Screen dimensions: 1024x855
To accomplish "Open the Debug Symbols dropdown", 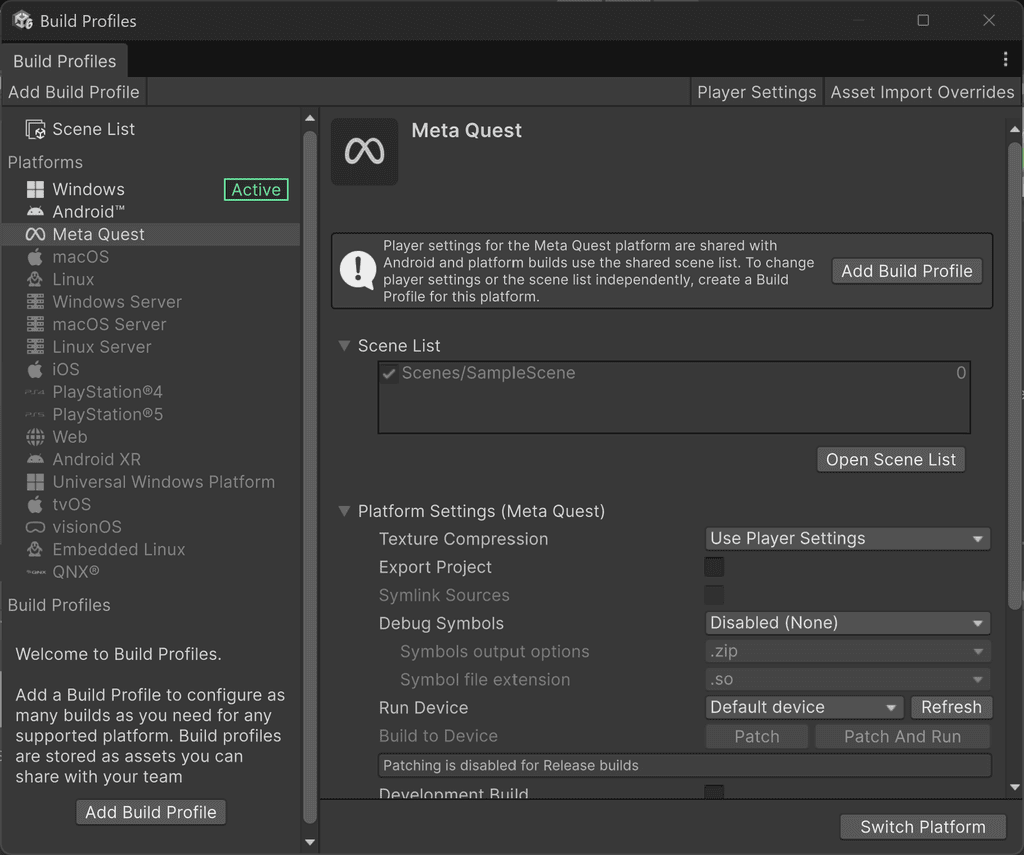I will (848, 623).
